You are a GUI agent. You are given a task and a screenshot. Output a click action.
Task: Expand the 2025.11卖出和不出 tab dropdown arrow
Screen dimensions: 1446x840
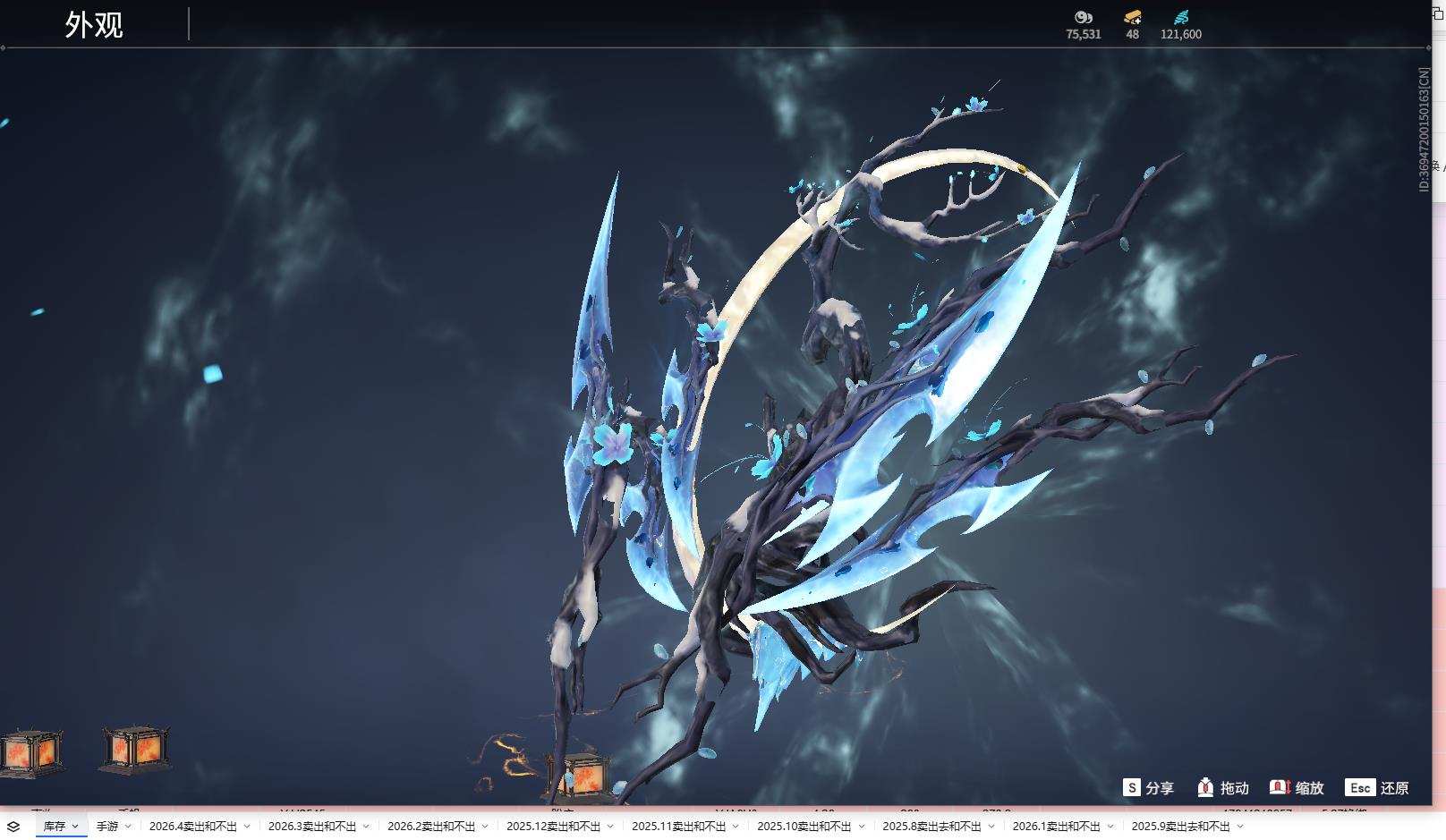736,827
